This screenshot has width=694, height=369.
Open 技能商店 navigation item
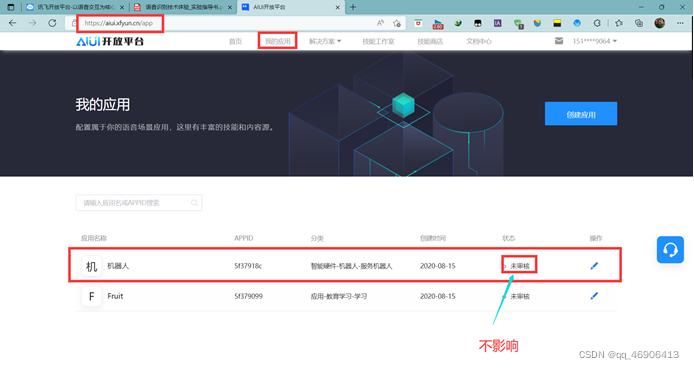tap(430, 41)
